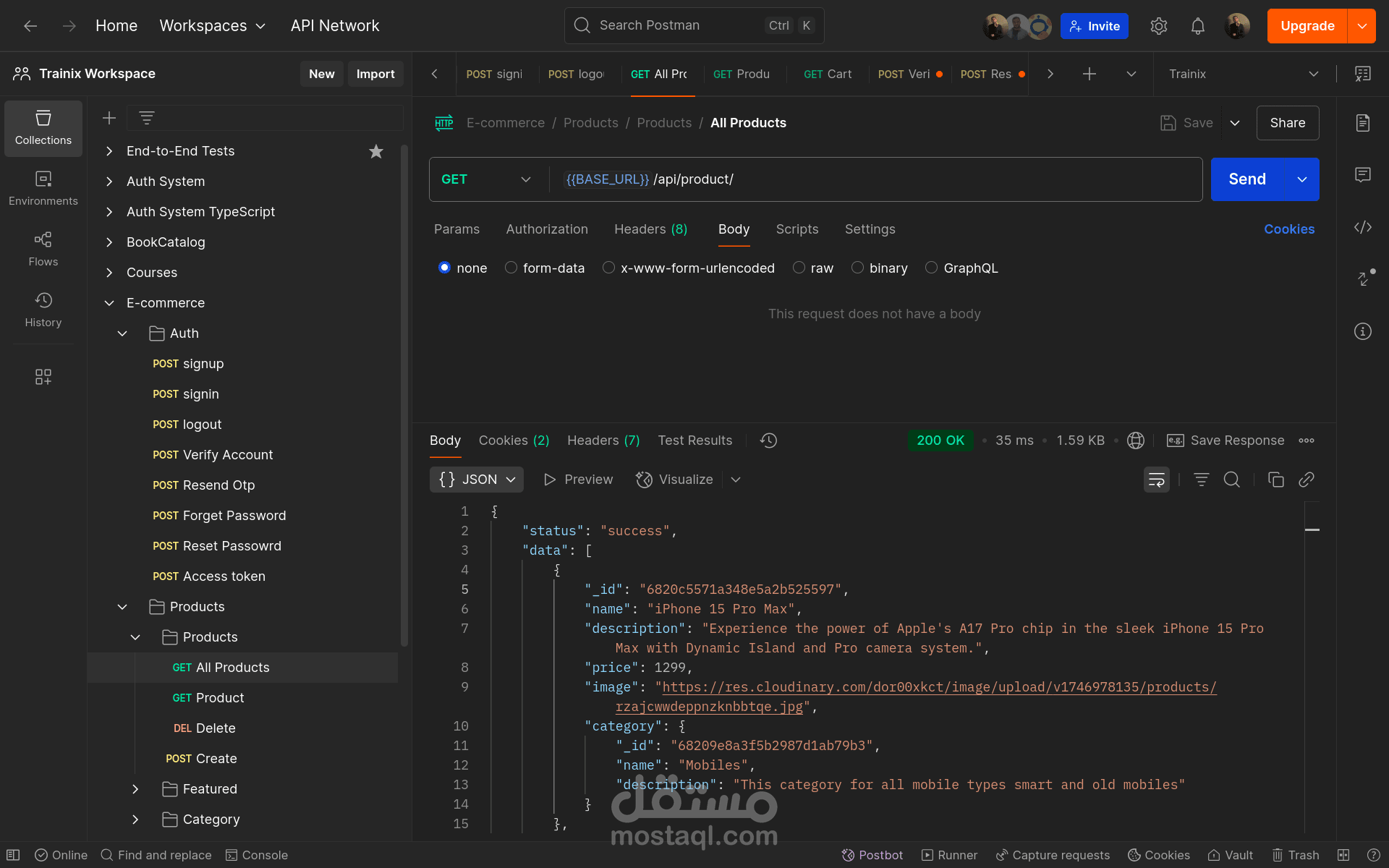Toggle word wrap in response viewer
The image size is (1389, 868).
click(x=1156, y=480)
